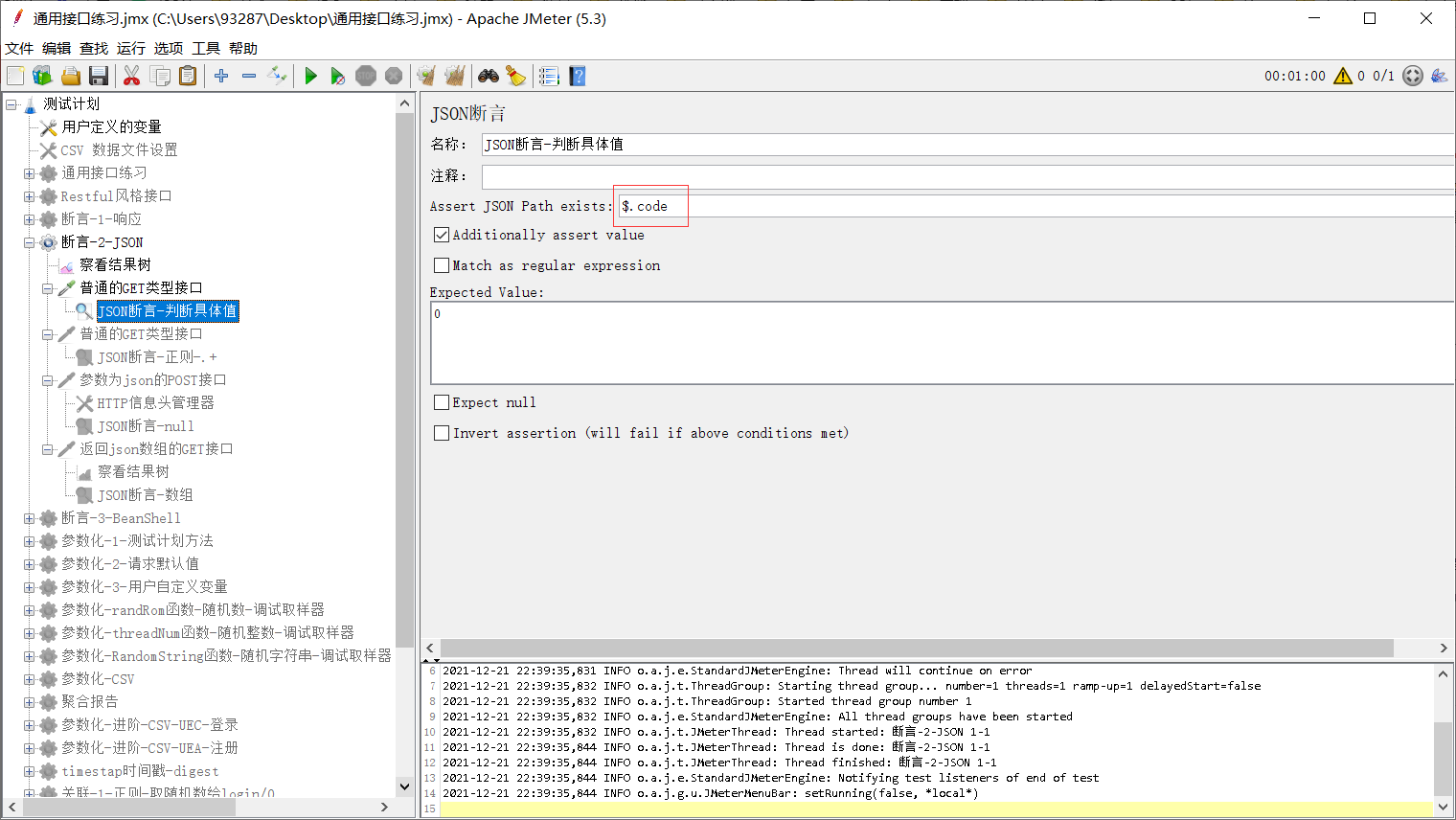Image resolution: width=1456 pixels, height=820 pixels.
Task: Click the New test plan icon
Action: click(15, 76)
